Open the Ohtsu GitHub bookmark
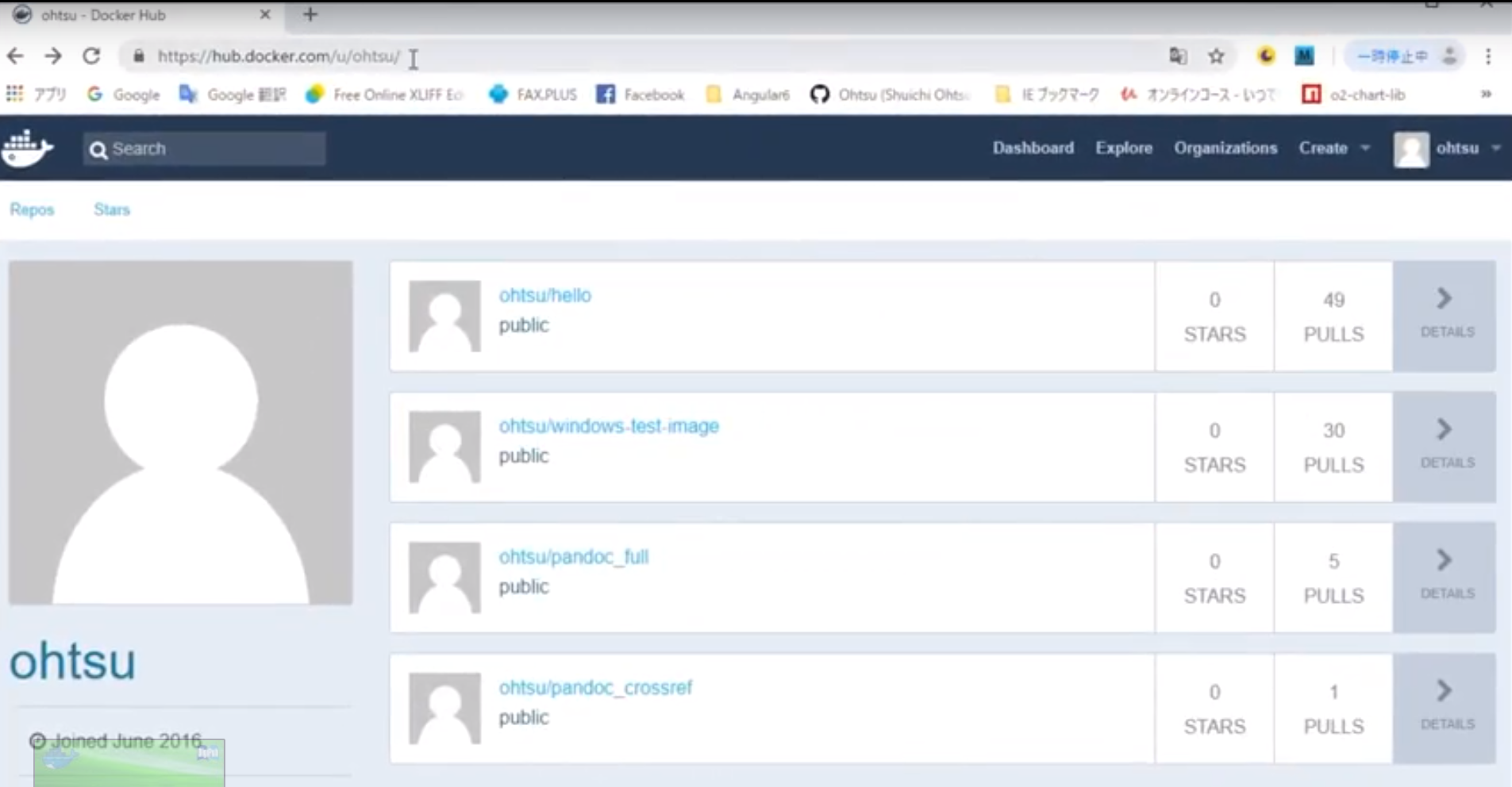Screen dimensions: 1512x787 click(890, 94)
